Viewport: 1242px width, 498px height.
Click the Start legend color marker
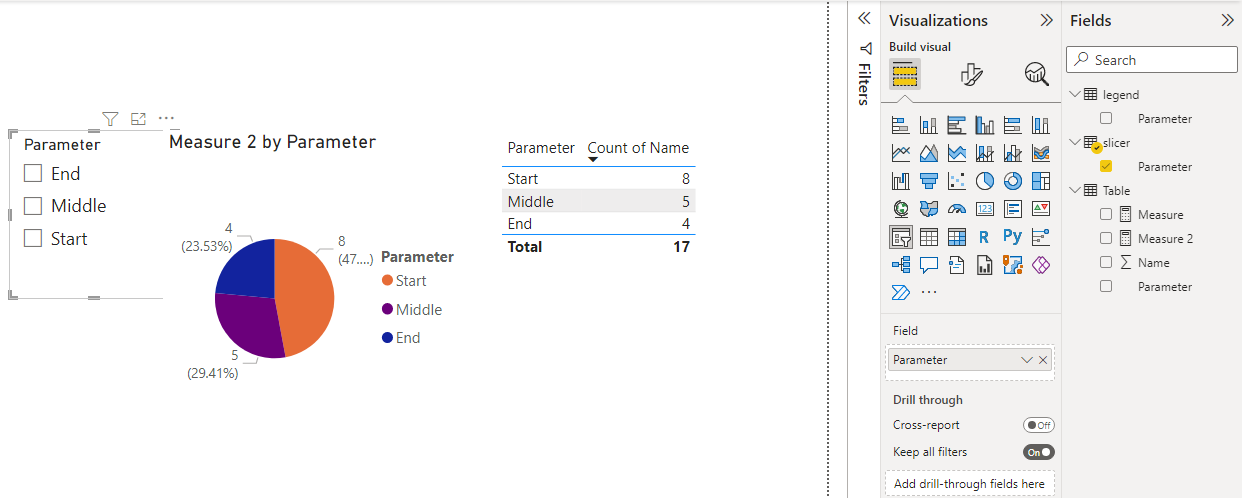[387, 281]
